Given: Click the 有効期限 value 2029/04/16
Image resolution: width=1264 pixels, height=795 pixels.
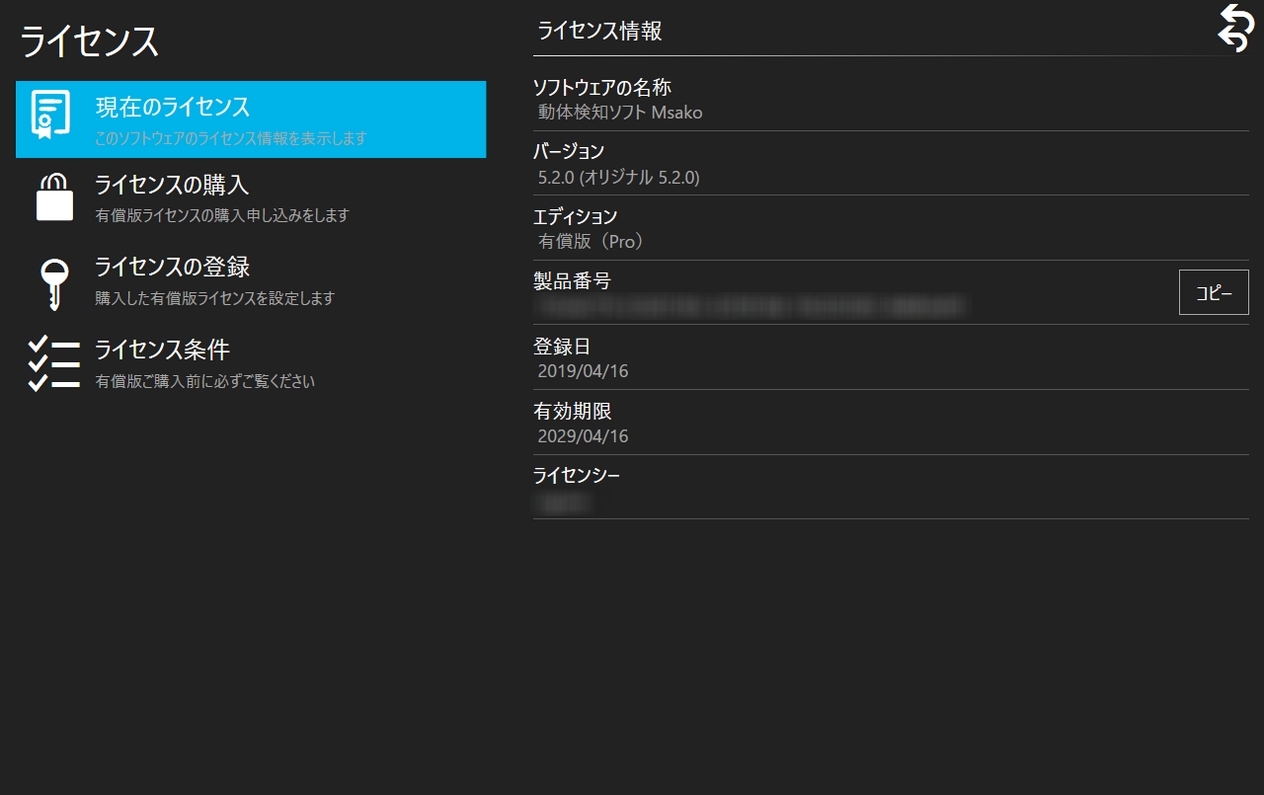Looking at the screenshot, I should (x=583, y=437).
